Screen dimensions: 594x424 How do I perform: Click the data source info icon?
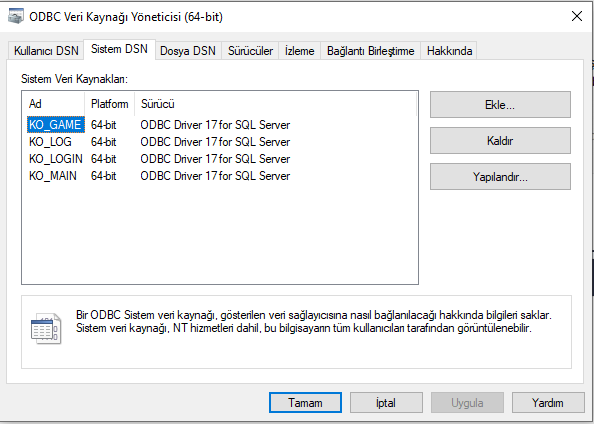point(46,328)
